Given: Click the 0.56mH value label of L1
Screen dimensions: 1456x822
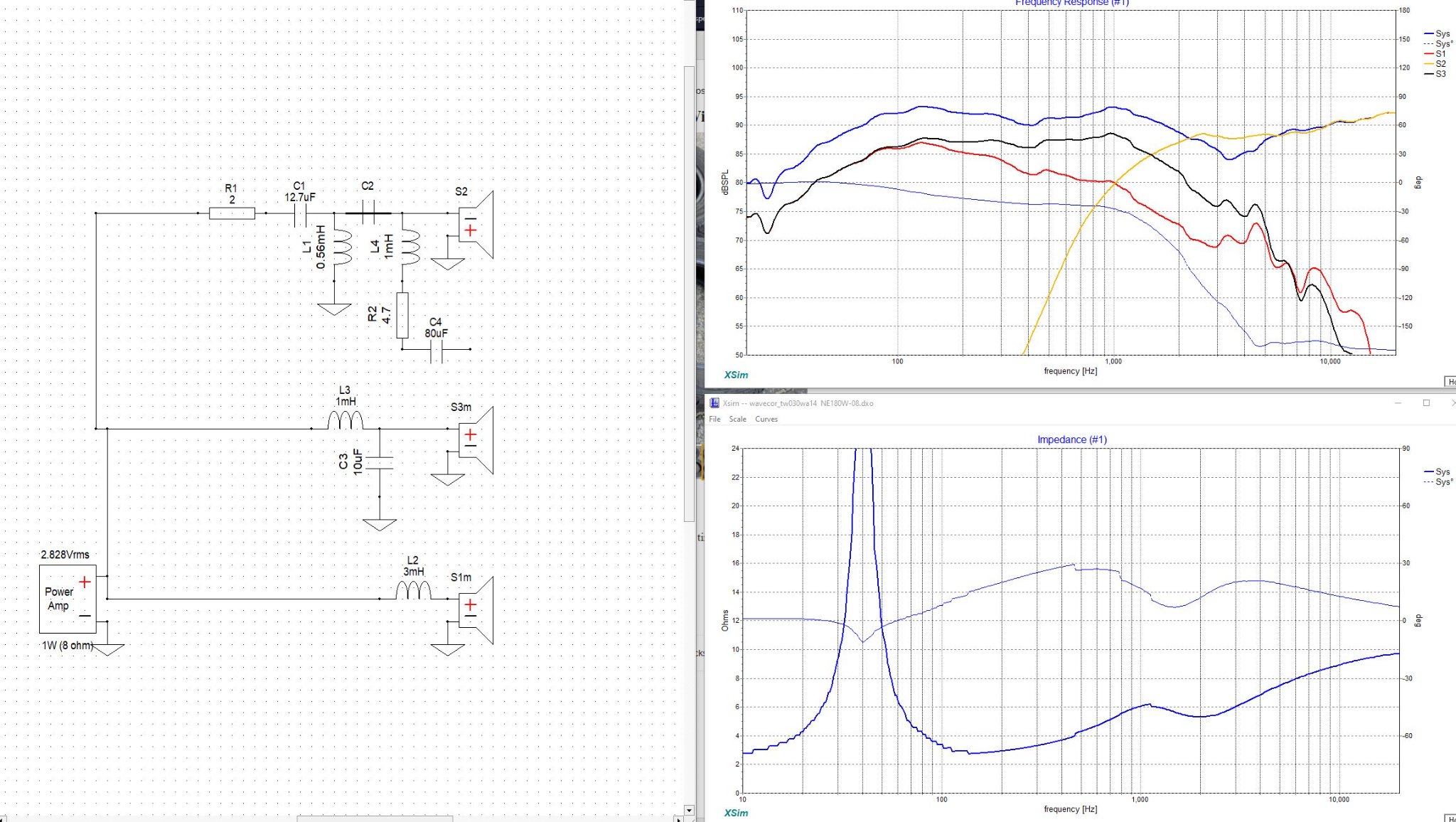Looking at the screenshot, I should 321,247.
